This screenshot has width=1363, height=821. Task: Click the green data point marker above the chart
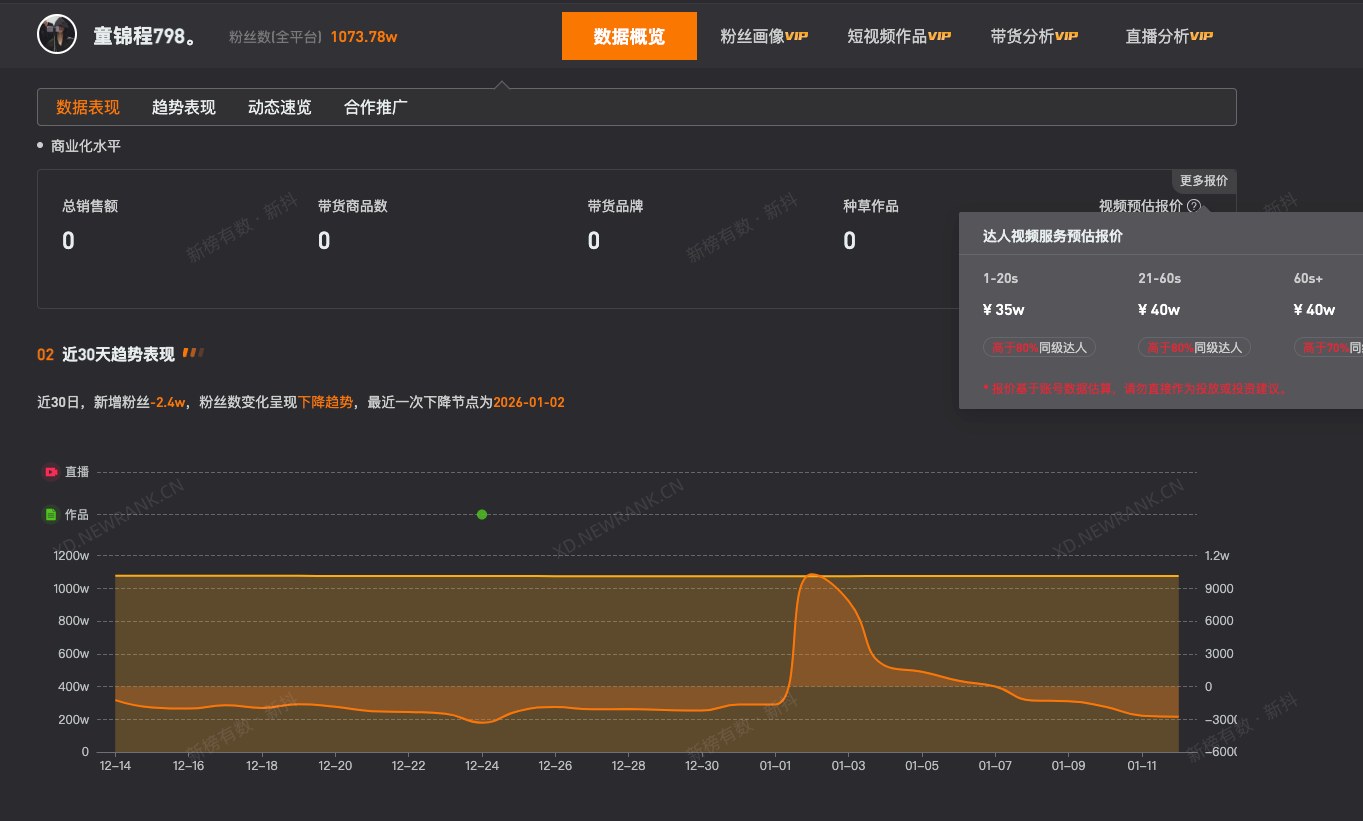click(481, 514)
